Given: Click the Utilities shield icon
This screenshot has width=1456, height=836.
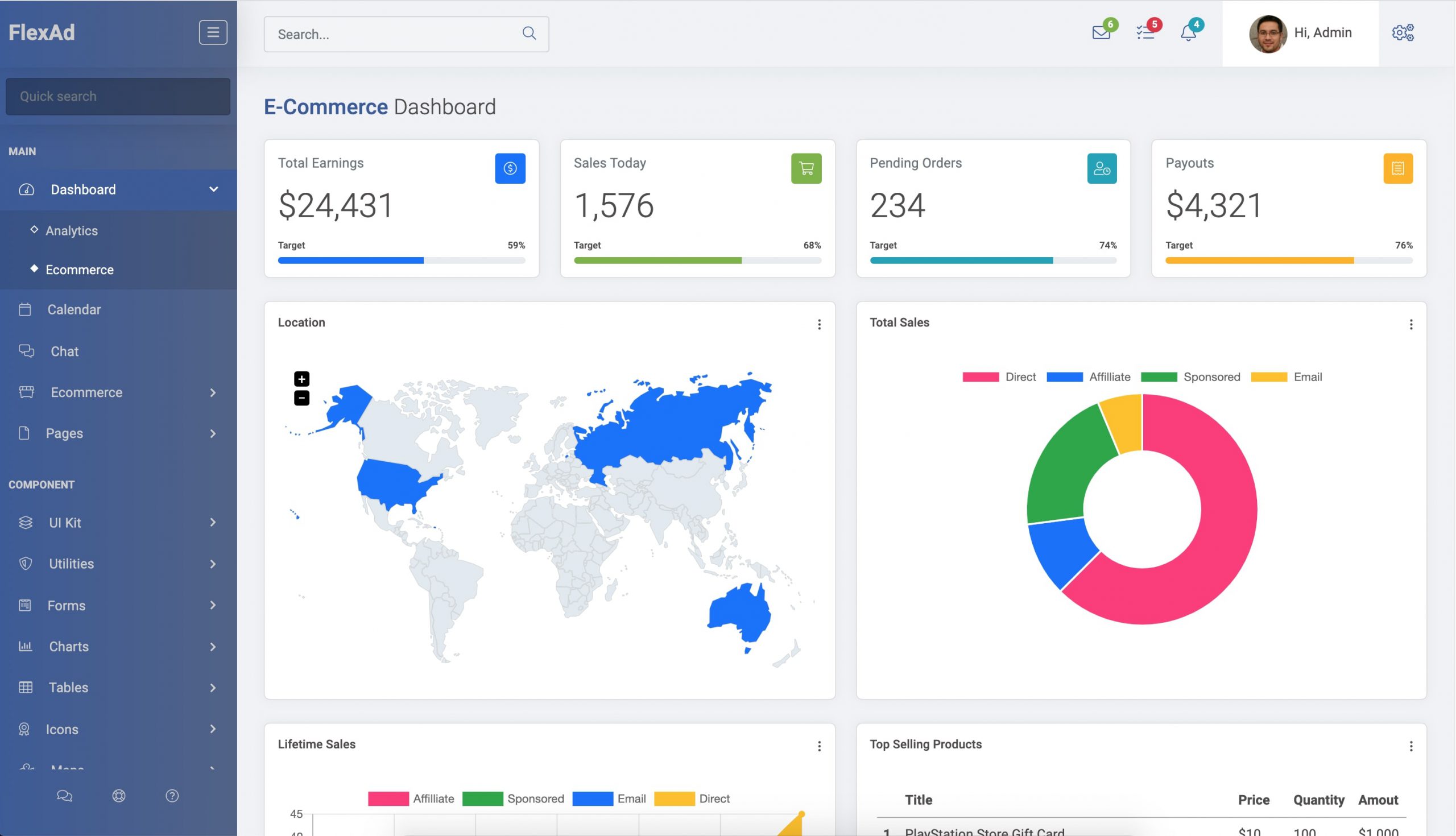Looking at the screenshot, I should click(25, 564).
